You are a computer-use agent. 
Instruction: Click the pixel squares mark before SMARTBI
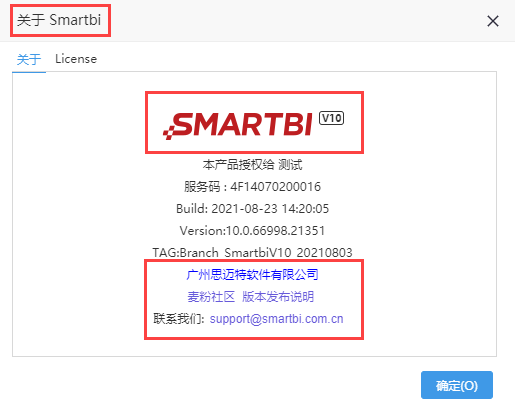click(169, 132)
